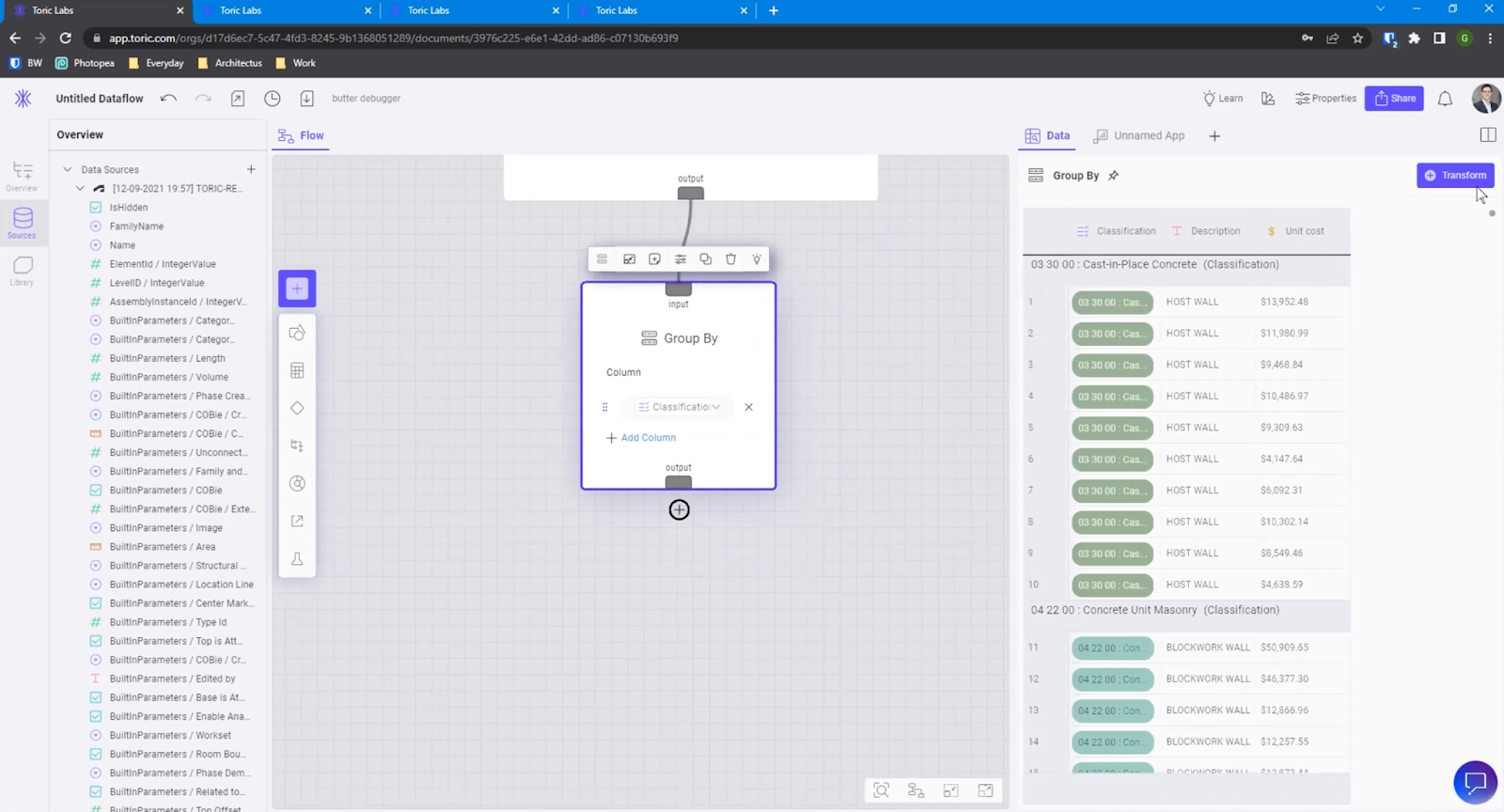Select table grid node tool
The width and height of the screenshot is (1504, 812).
[297, 370]
